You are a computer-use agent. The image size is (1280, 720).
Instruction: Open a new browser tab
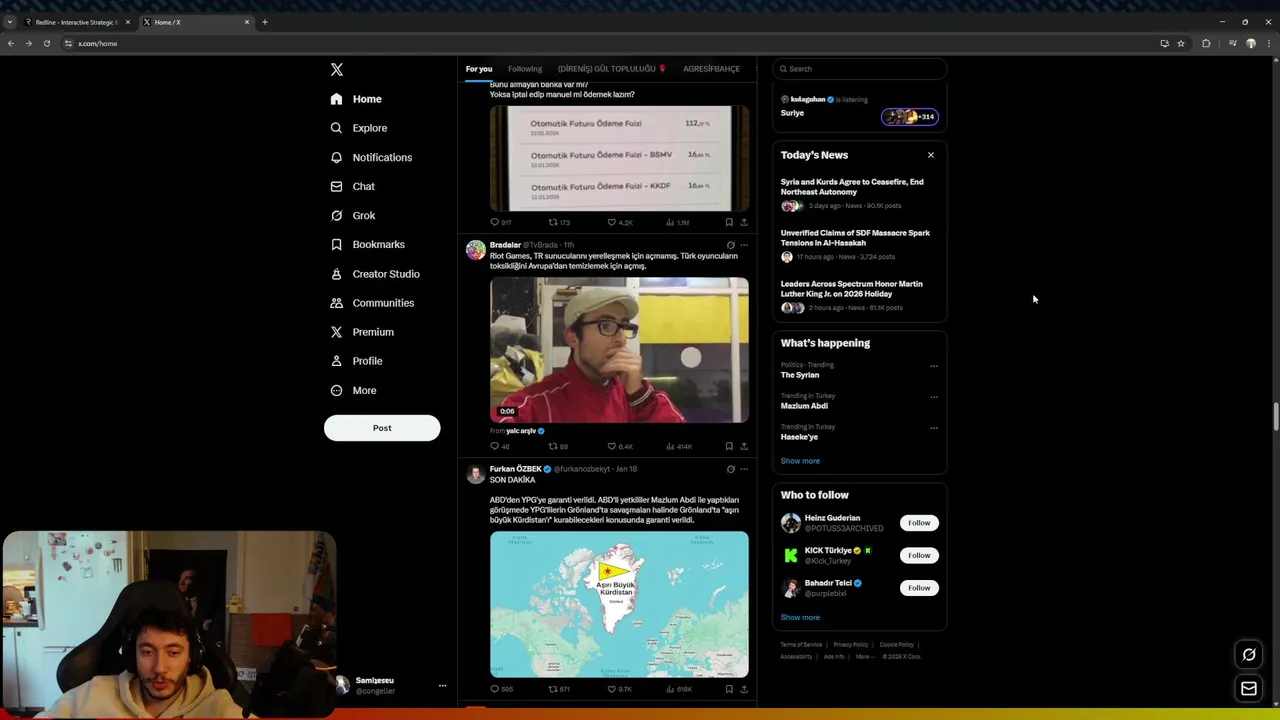tap(265, 22)
